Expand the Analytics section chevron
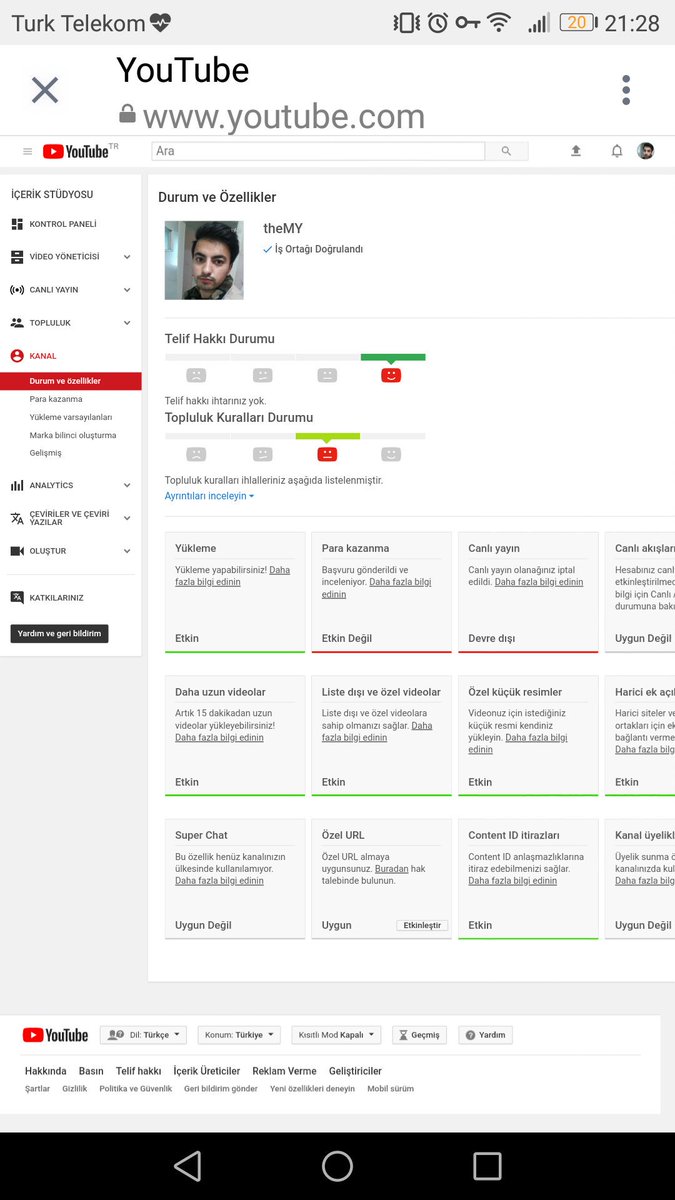 [x=127, y=485]
